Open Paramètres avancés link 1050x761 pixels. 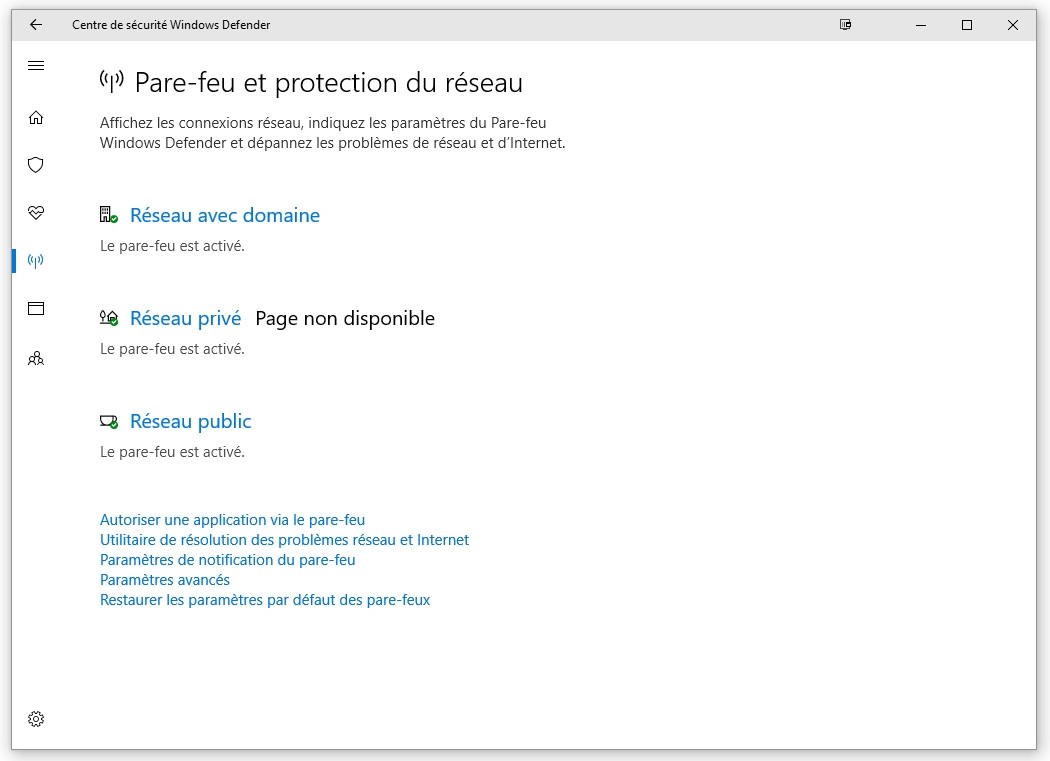165,580
